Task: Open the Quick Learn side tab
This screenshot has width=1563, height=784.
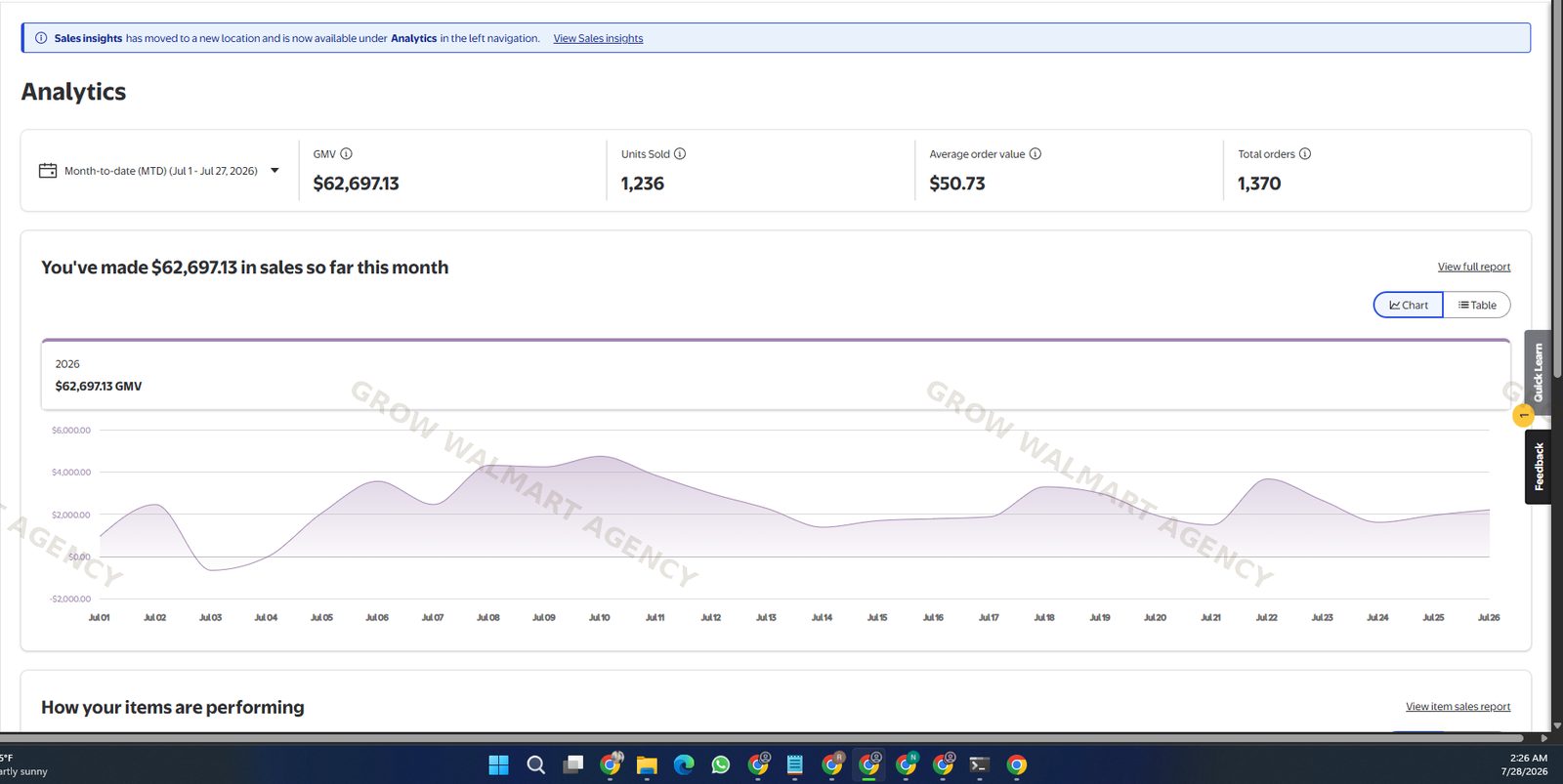Action: (1538, 372)
